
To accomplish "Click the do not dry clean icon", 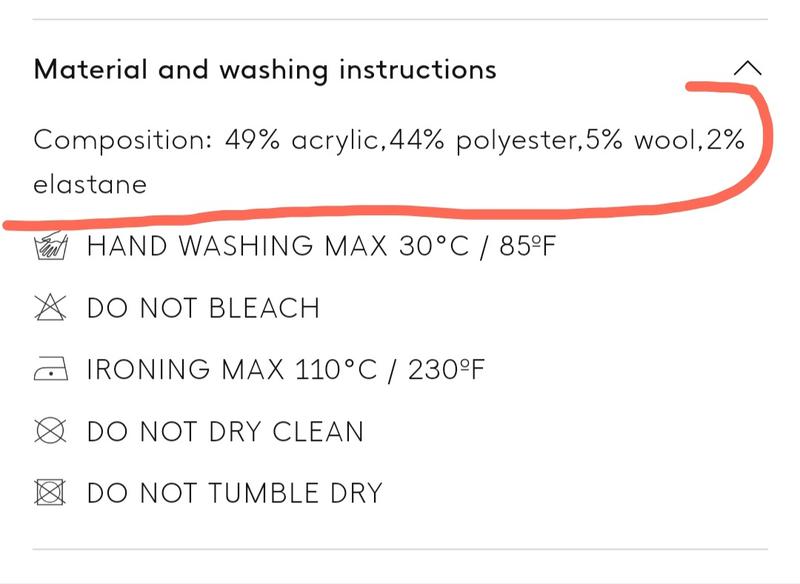I will point(50,432).
